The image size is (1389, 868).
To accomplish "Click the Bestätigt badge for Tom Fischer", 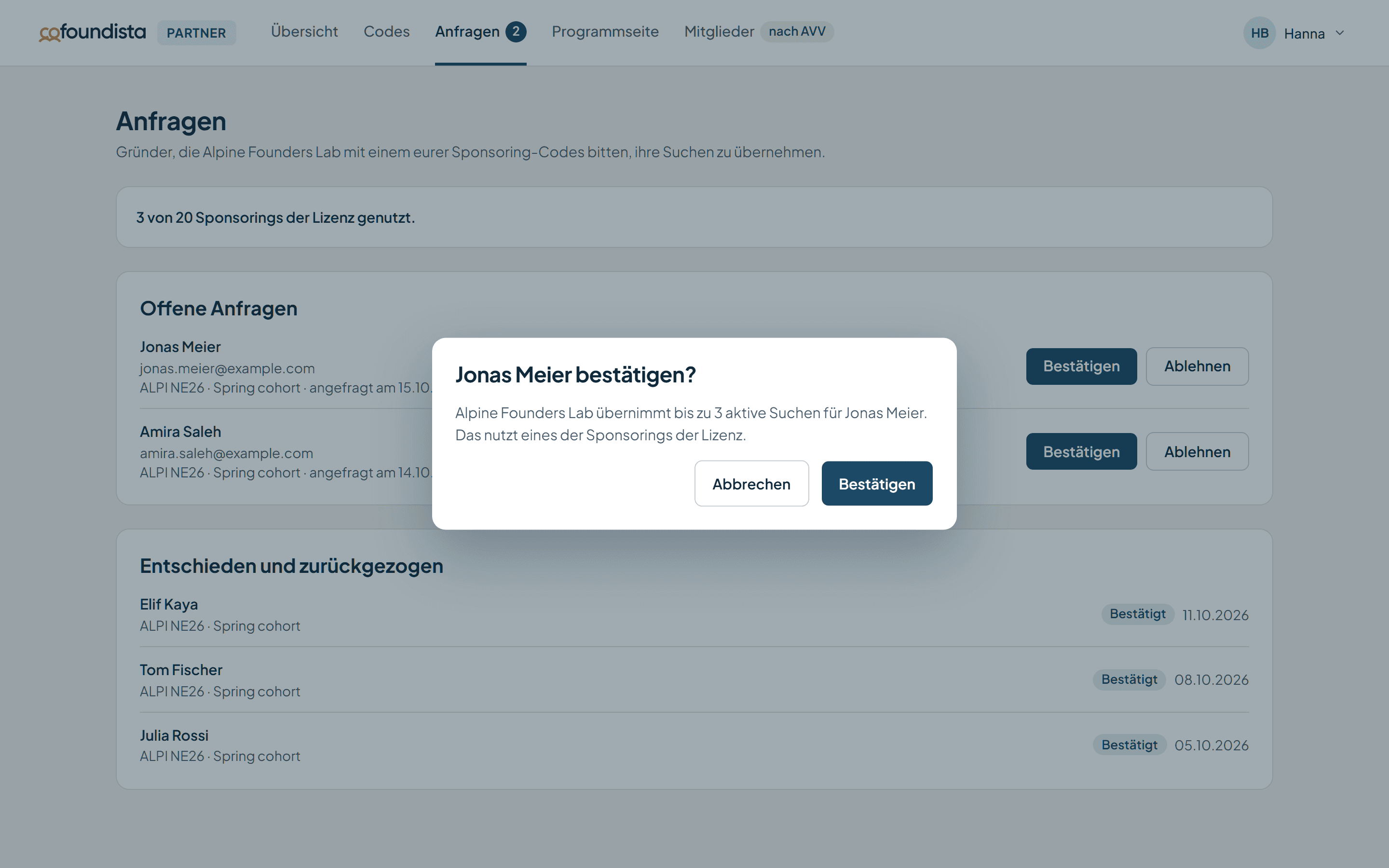I will point(1129,679).
